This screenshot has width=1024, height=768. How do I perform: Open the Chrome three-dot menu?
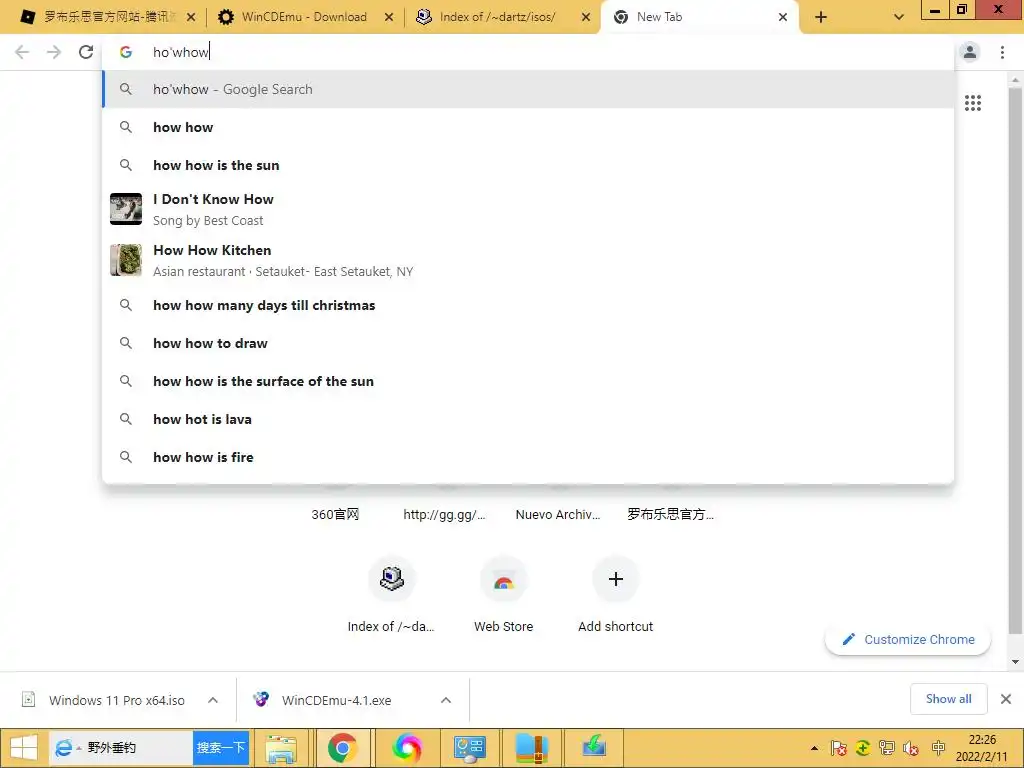(x=1002, y=52)
